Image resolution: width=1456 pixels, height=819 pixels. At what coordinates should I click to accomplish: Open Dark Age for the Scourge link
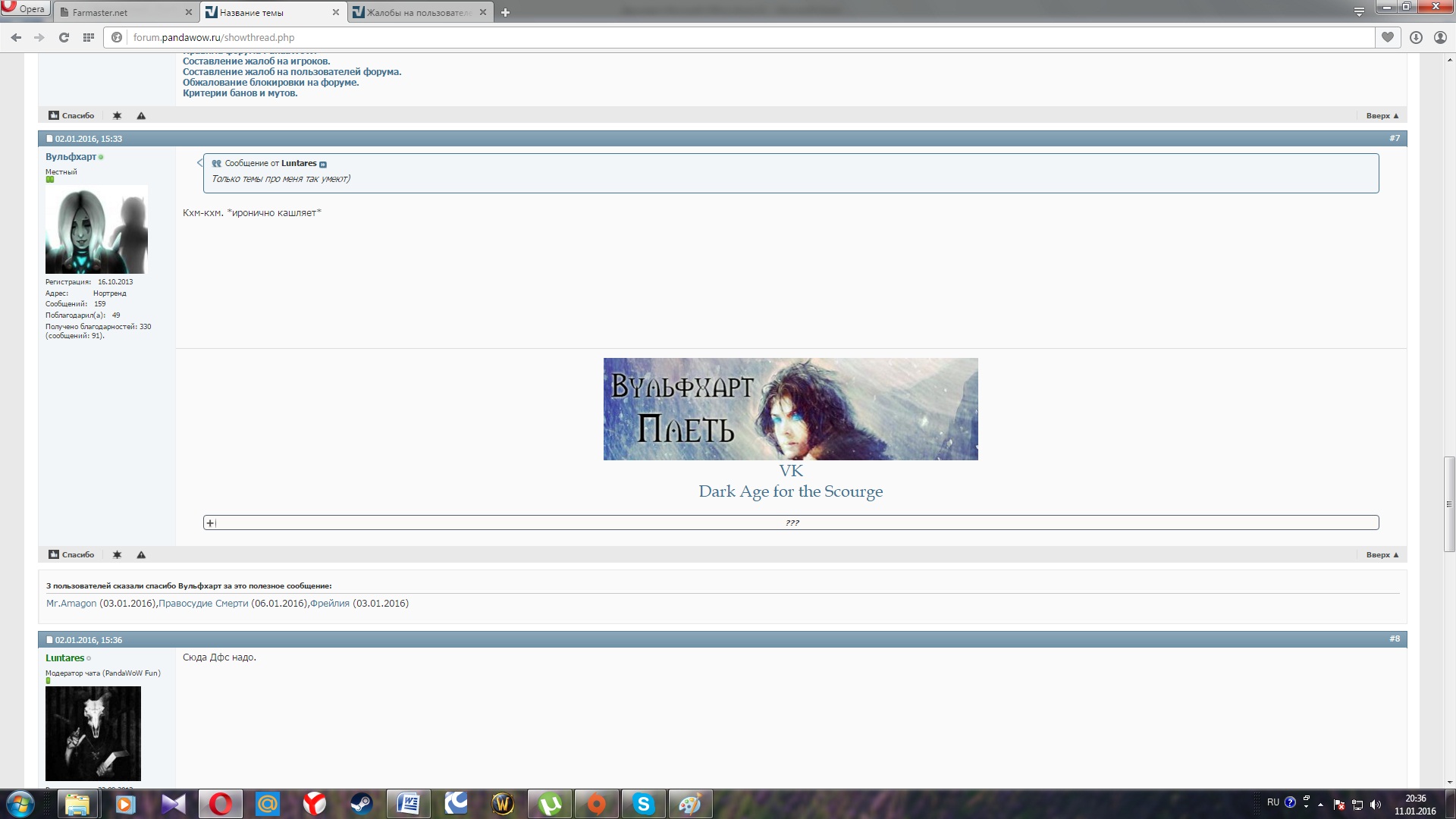pos(790,491)
